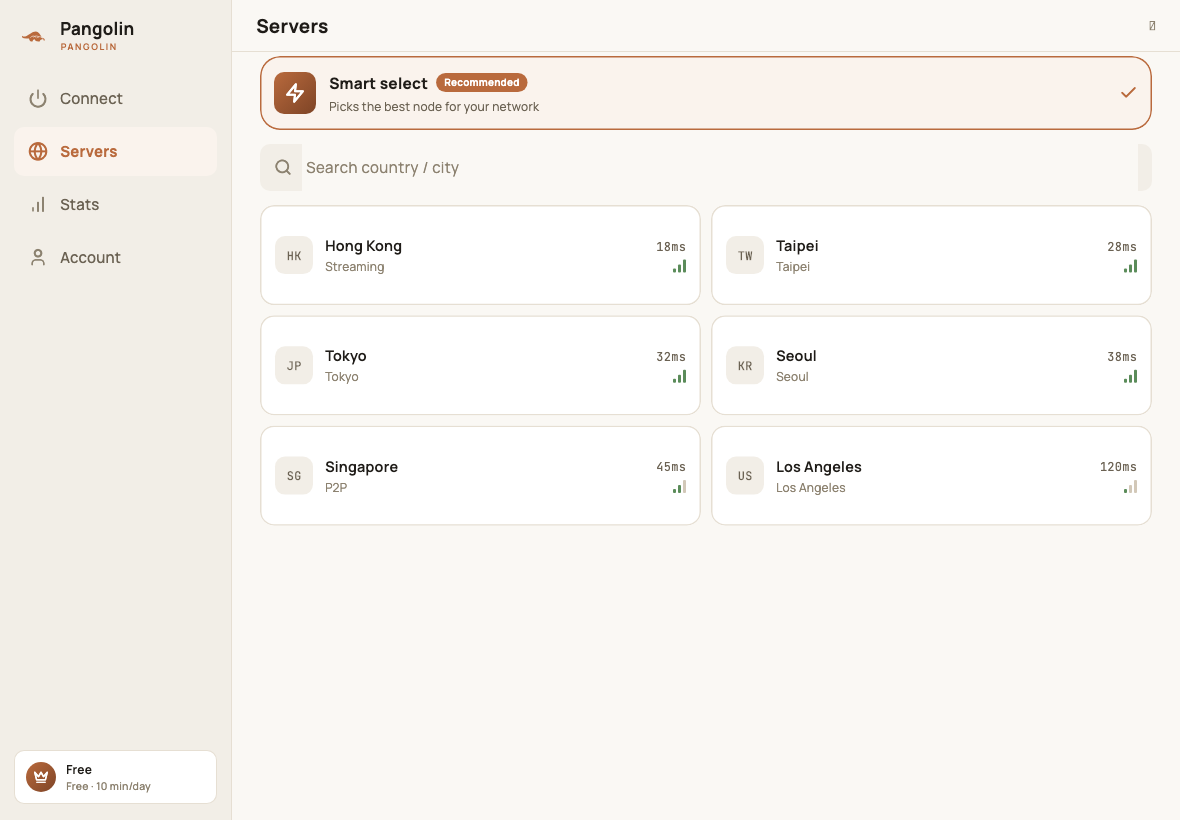Viewport: 1180px width, 820px height.
Task: Select the Taipei server card
Action: [931, 256]
